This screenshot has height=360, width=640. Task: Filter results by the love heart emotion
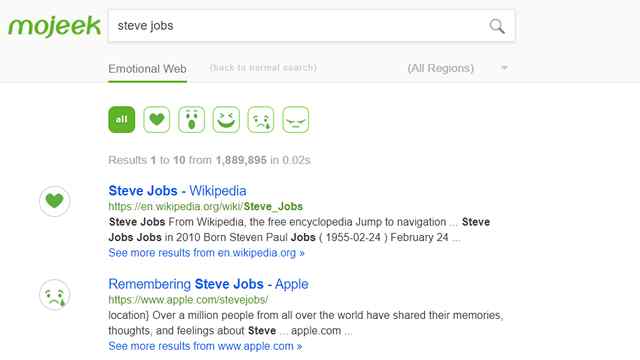click(157, 120)
